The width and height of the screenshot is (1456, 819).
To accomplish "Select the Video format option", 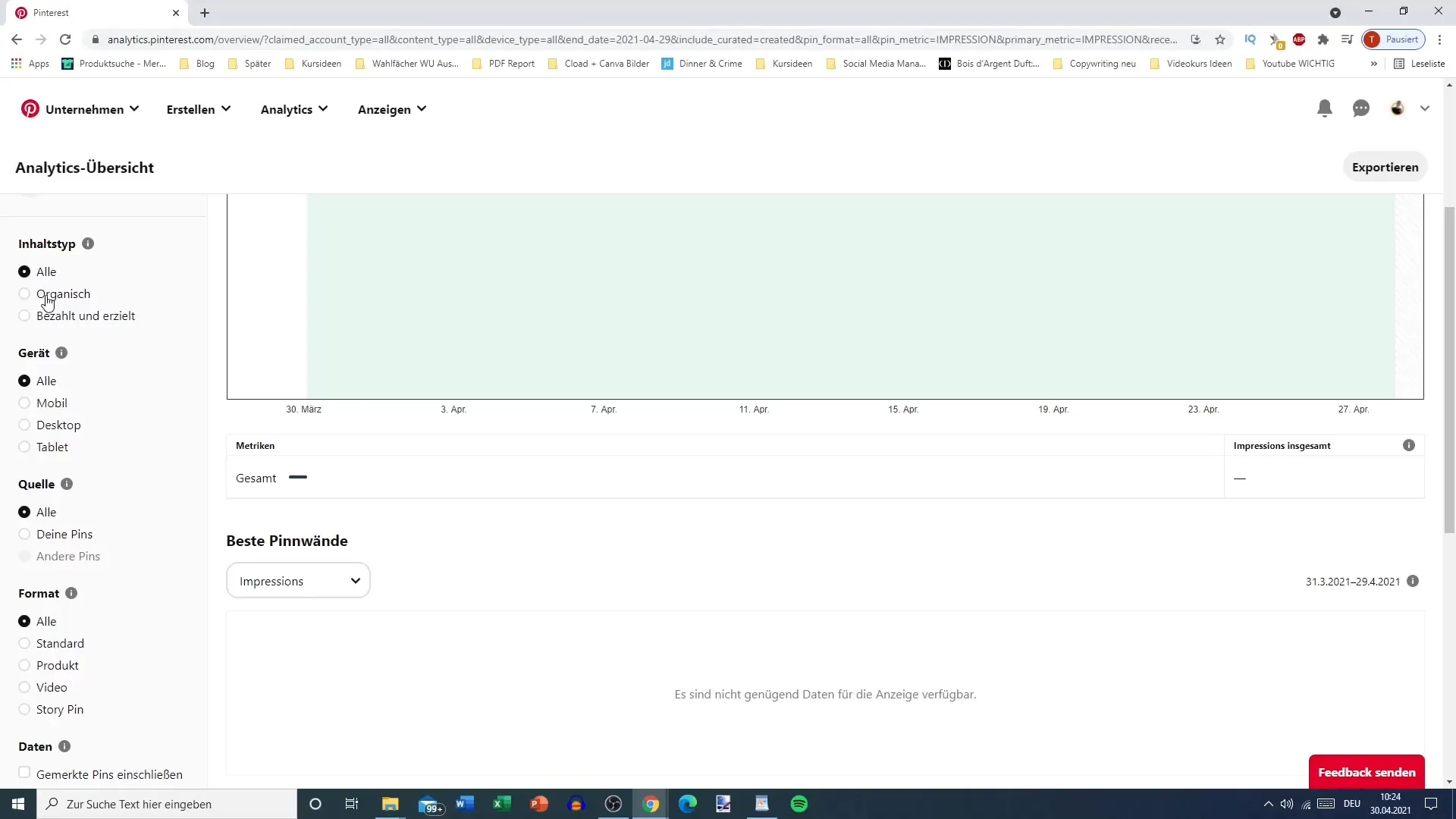I will [x=24, y=687].
